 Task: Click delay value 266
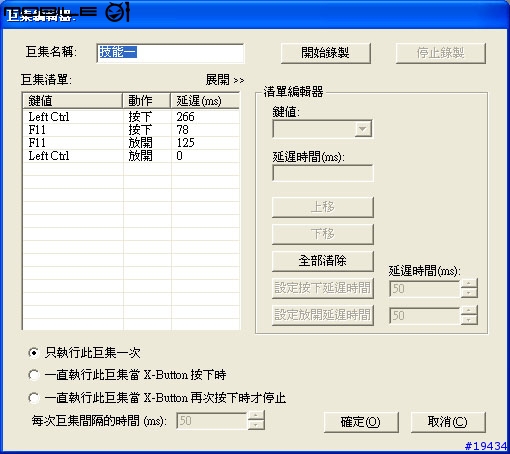point(185,117)
